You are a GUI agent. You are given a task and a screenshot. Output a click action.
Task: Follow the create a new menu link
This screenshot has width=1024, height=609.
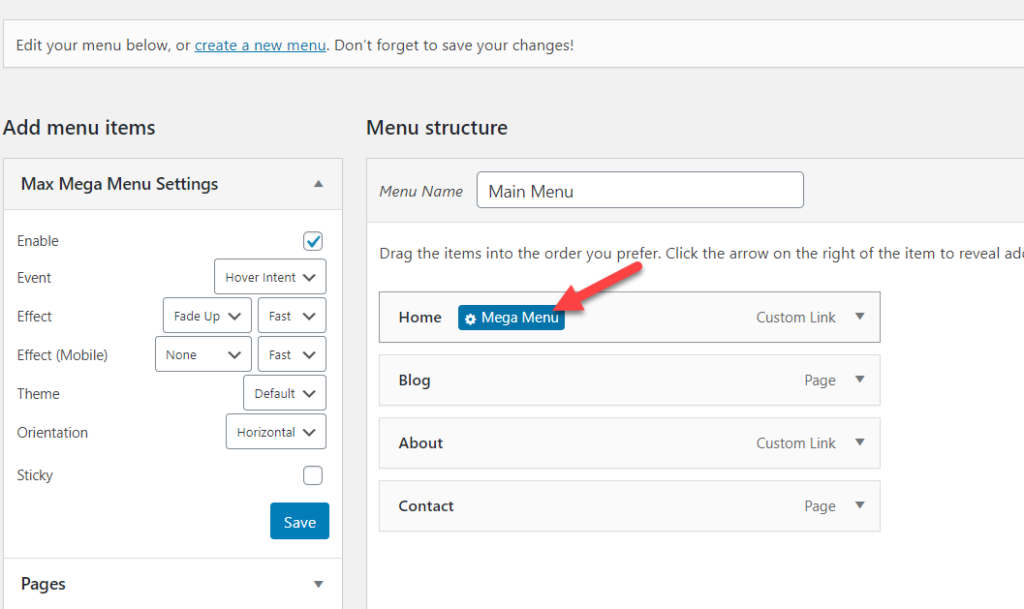(260, 45)
